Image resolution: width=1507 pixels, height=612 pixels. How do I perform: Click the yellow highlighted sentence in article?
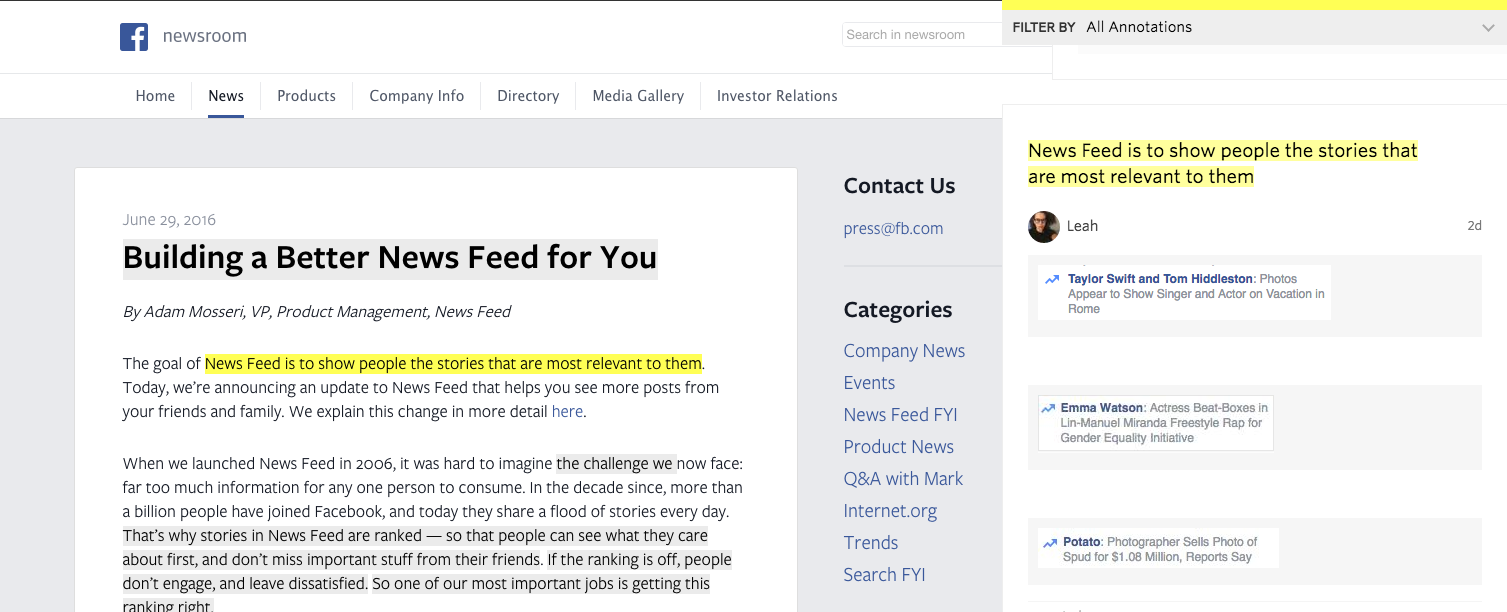pos(453,363)
